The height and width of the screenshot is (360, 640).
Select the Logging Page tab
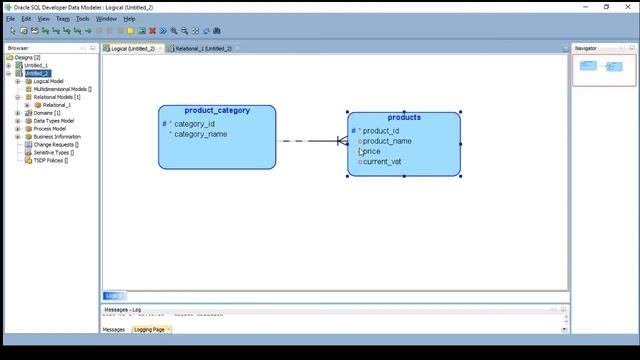[x=149, y=329]
